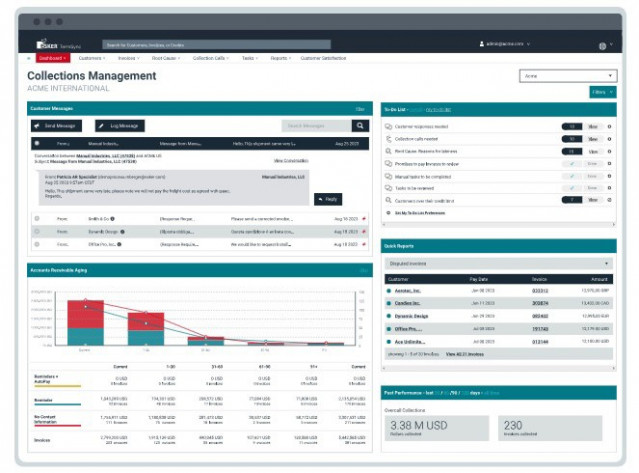Click the magnifier icon for Root Cause Reasons

[x=388, y=151]
